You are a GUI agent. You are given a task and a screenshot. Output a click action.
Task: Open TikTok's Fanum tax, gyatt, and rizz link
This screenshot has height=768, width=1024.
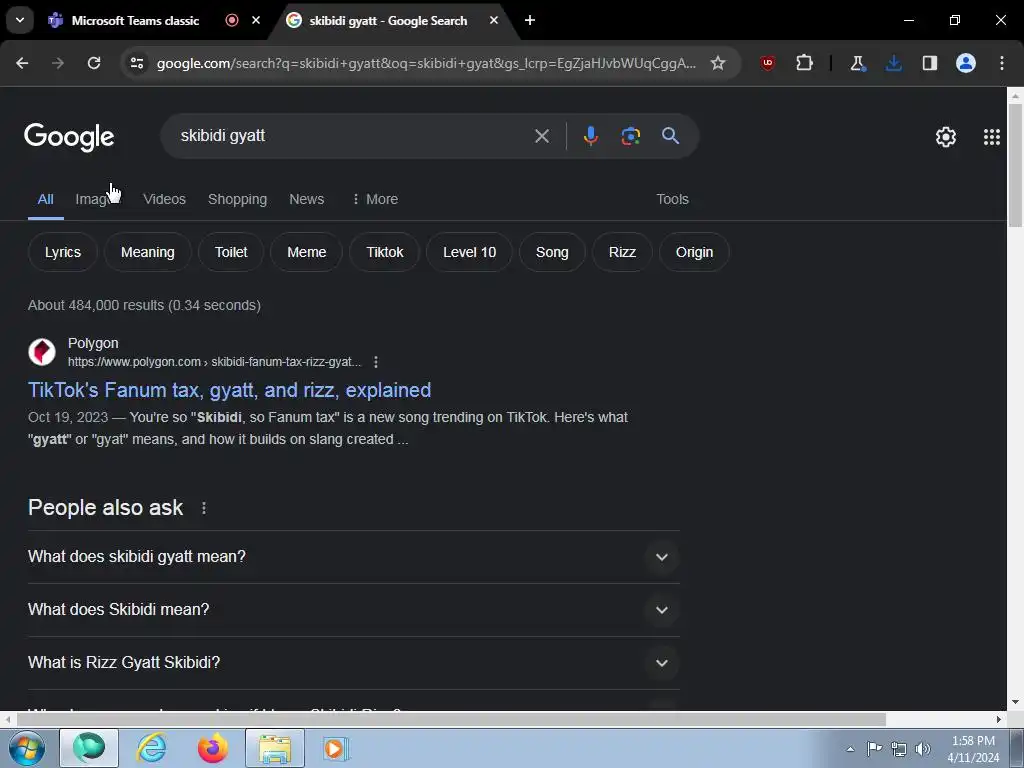[x=229, y=390]
